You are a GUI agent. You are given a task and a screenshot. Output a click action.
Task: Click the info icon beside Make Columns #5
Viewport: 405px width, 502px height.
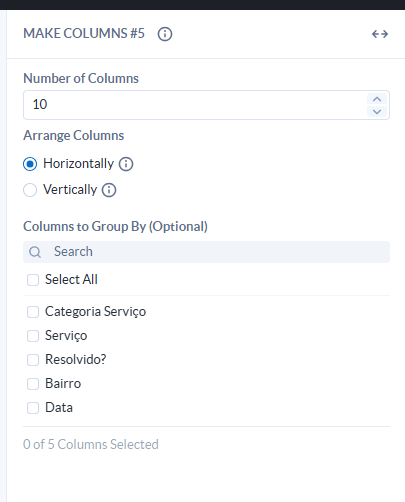coord(165,34)
